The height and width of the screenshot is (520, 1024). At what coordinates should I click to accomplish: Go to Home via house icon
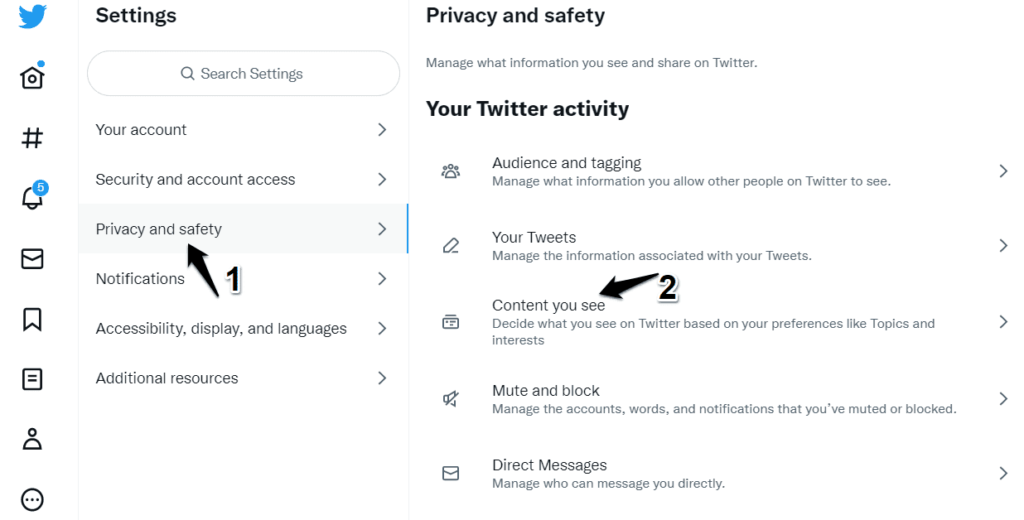pos(32,76)
